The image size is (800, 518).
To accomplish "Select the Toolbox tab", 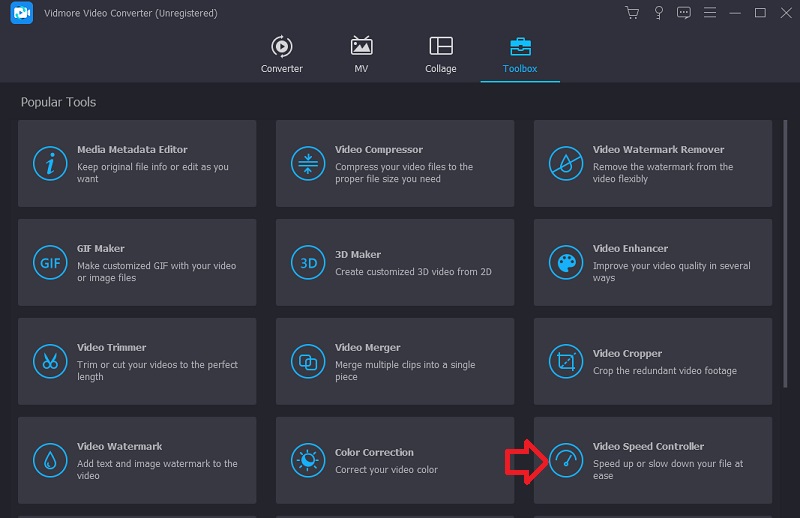I will coord(520,55).
